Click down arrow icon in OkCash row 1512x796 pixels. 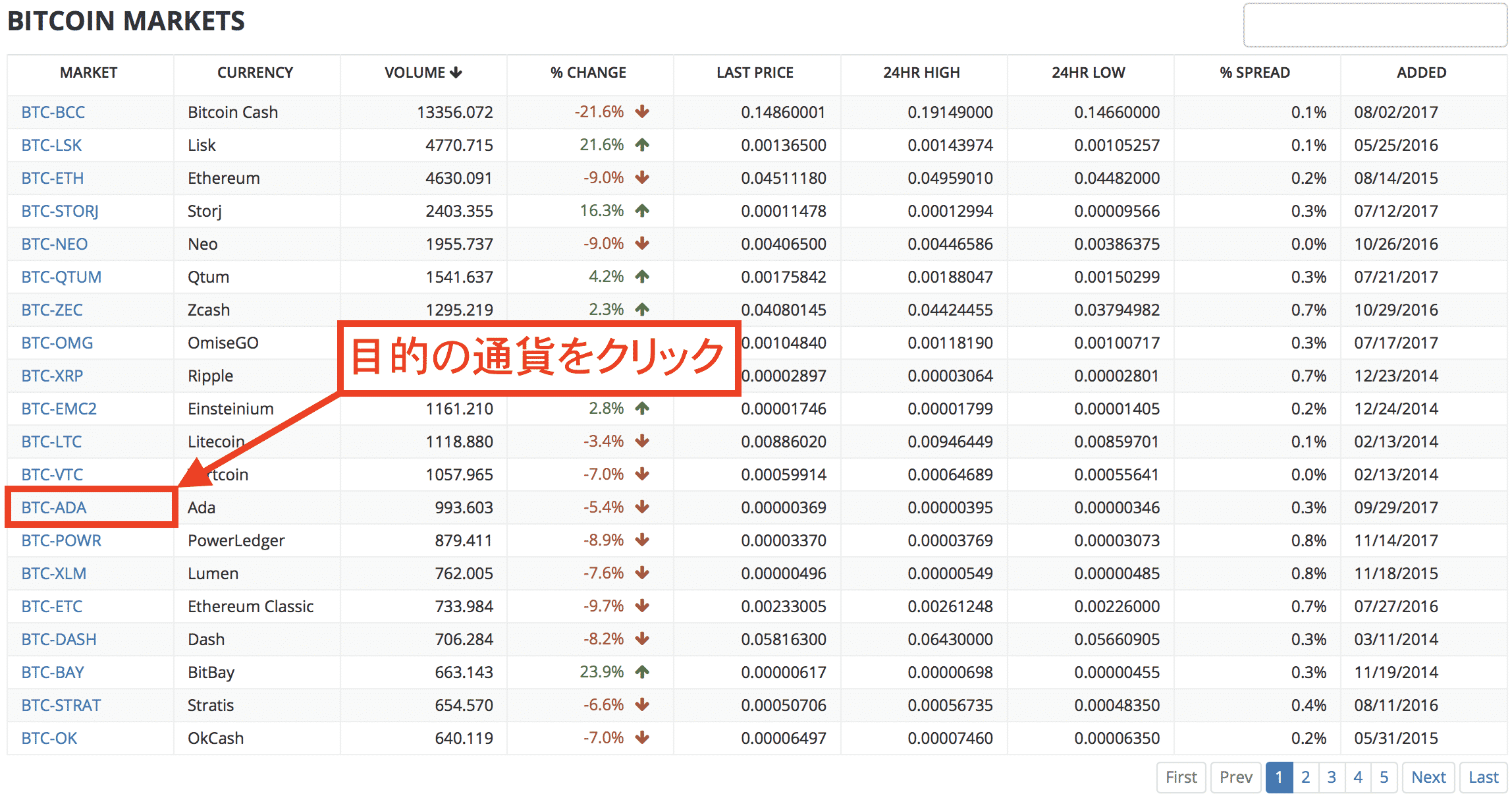(642, 737)
